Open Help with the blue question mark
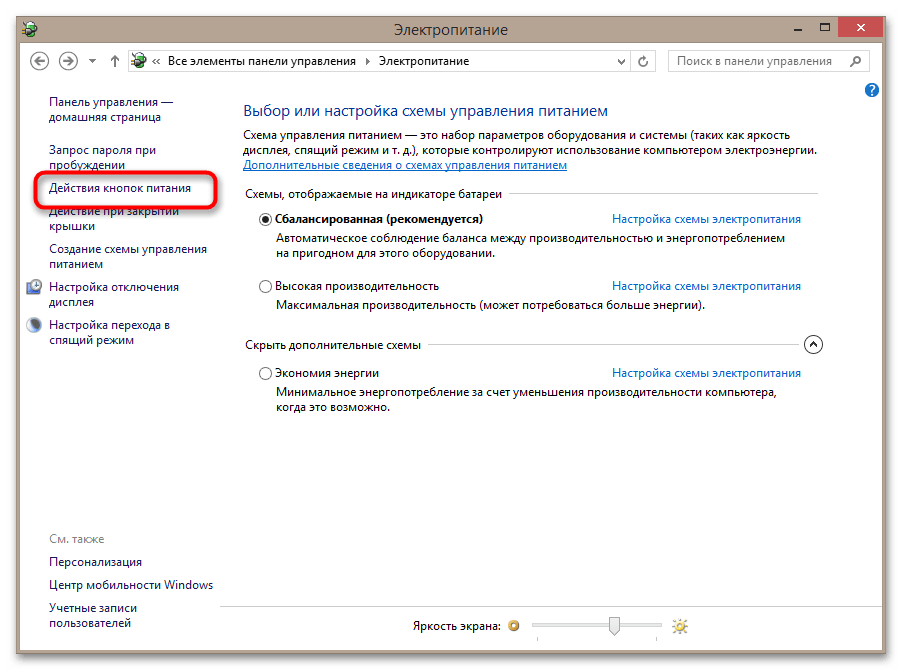 (872, 90)
